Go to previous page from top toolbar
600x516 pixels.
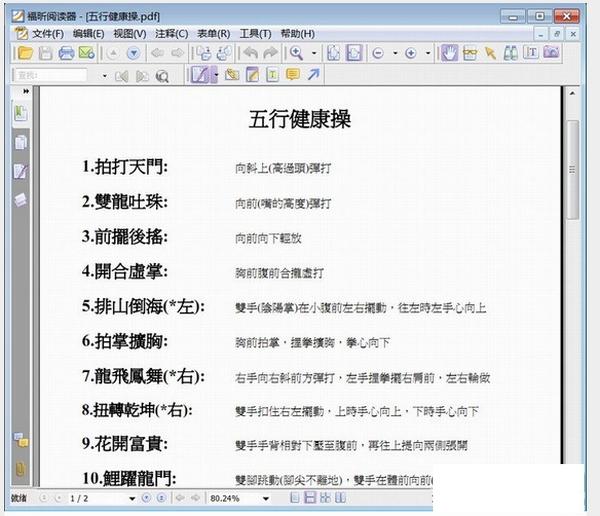click(113, 53)
